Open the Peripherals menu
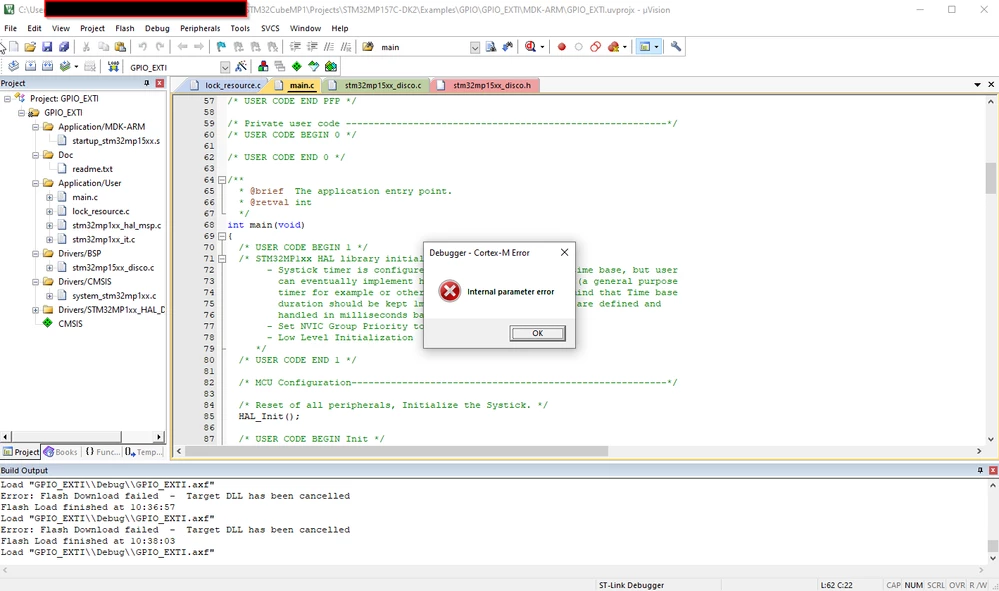The height and width of the screenshot is (591, 999). [200, 28]
